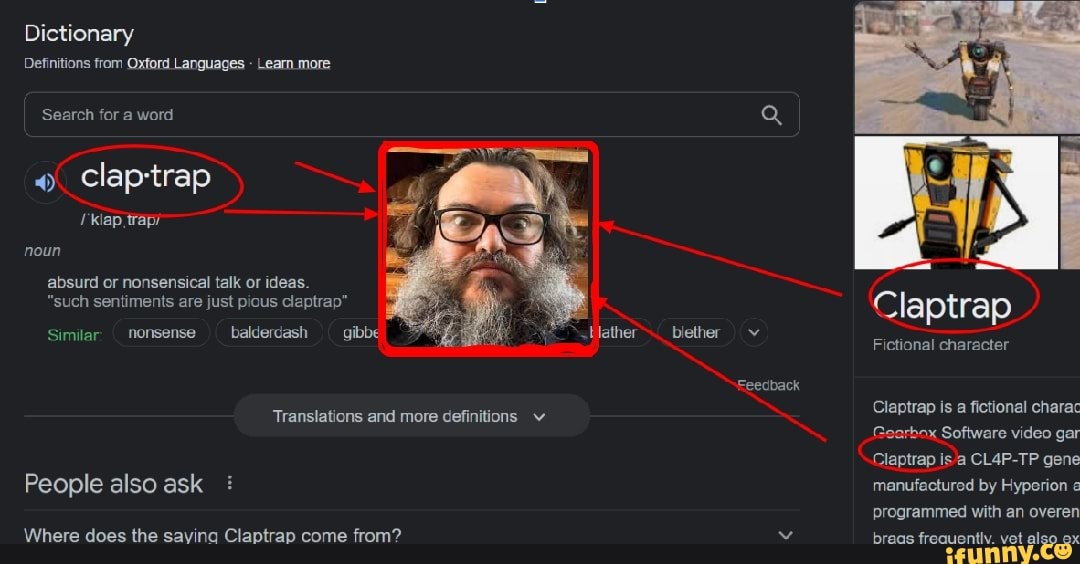Click the clap·trap dictionary headword

click(x=145, y=177)
